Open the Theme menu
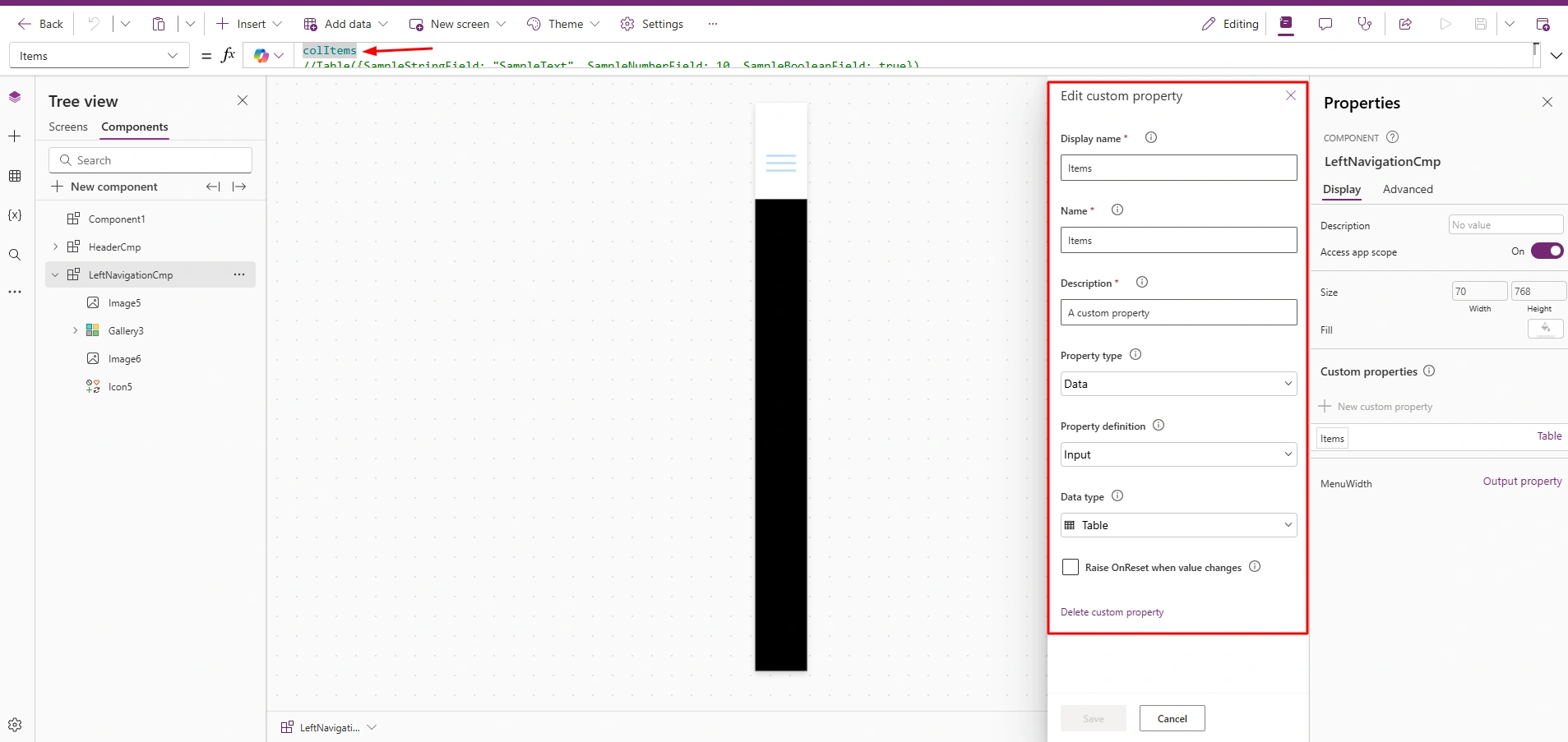 coord(563,24)
